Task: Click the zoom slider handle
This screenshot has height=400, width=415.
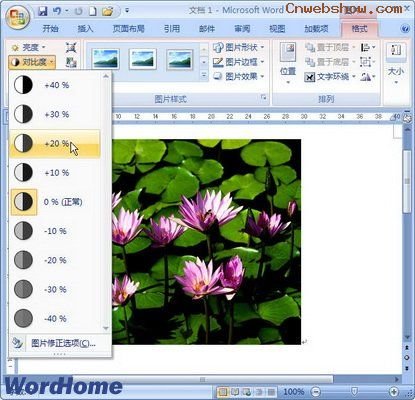Action: click(x=355, y=391)
